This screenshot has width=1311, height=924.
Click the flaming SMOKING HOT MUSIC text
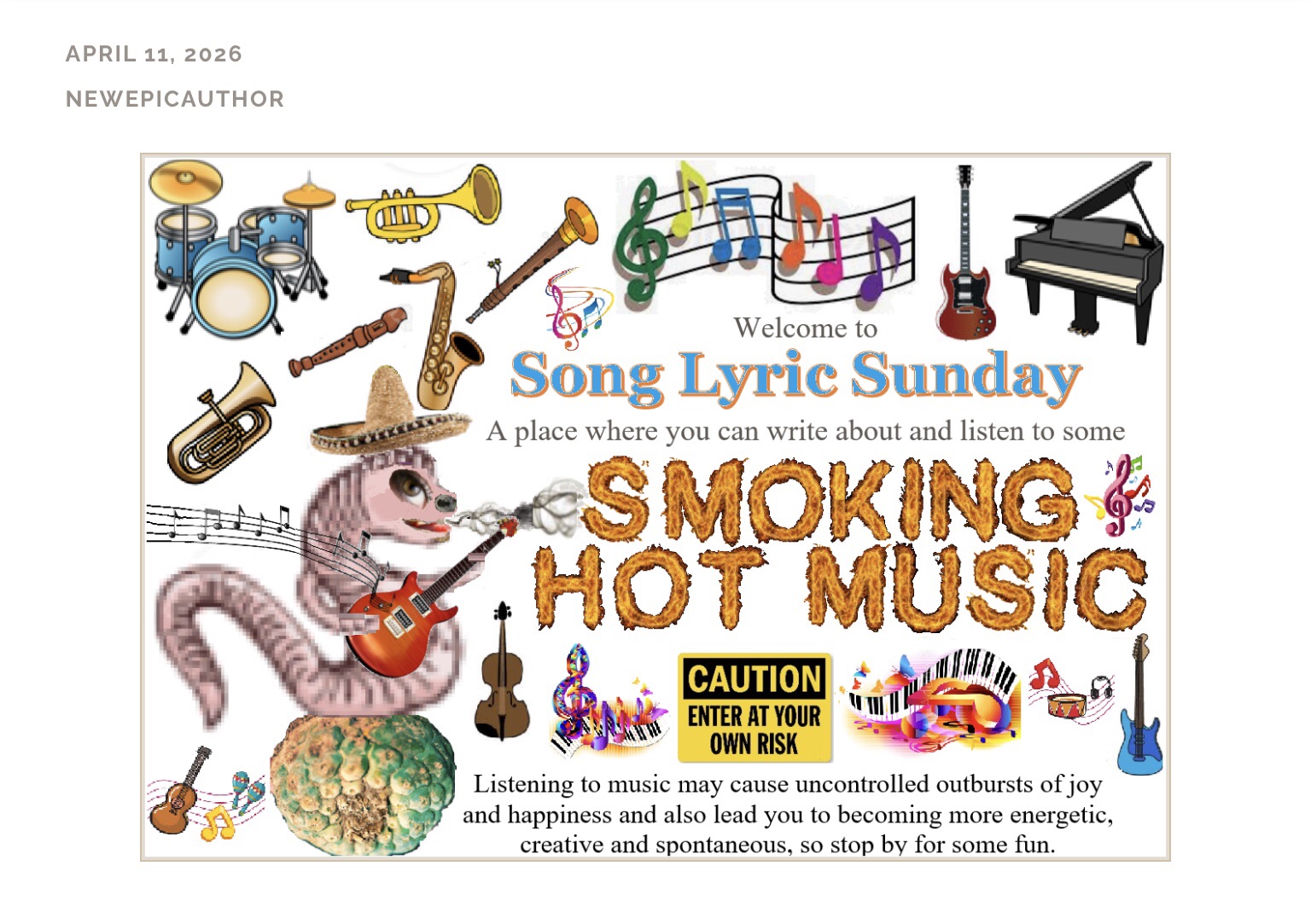tap(842, 543)
